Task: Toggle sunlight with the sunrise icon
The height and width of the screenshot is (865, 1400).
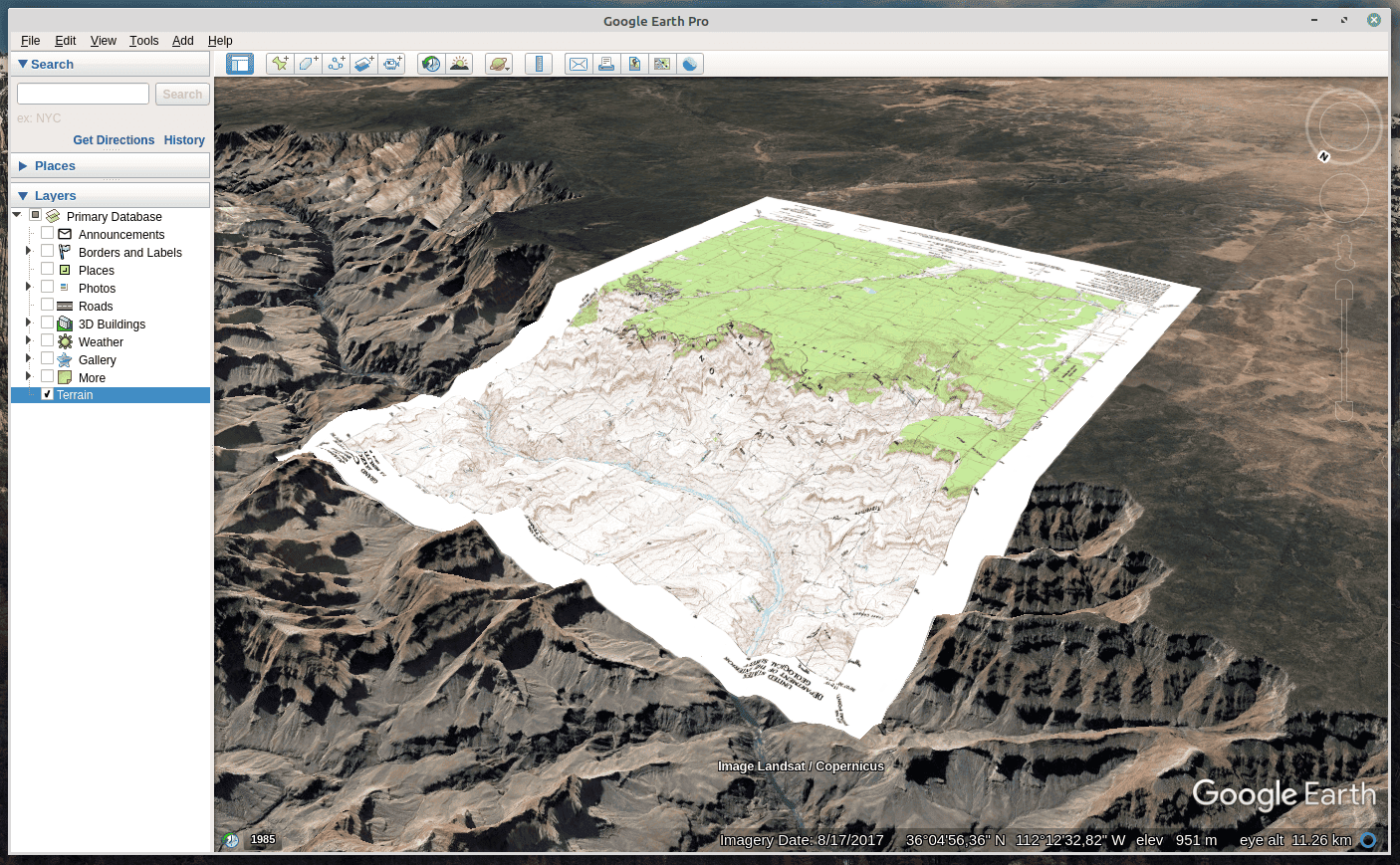Action: [x=460, y=63]
